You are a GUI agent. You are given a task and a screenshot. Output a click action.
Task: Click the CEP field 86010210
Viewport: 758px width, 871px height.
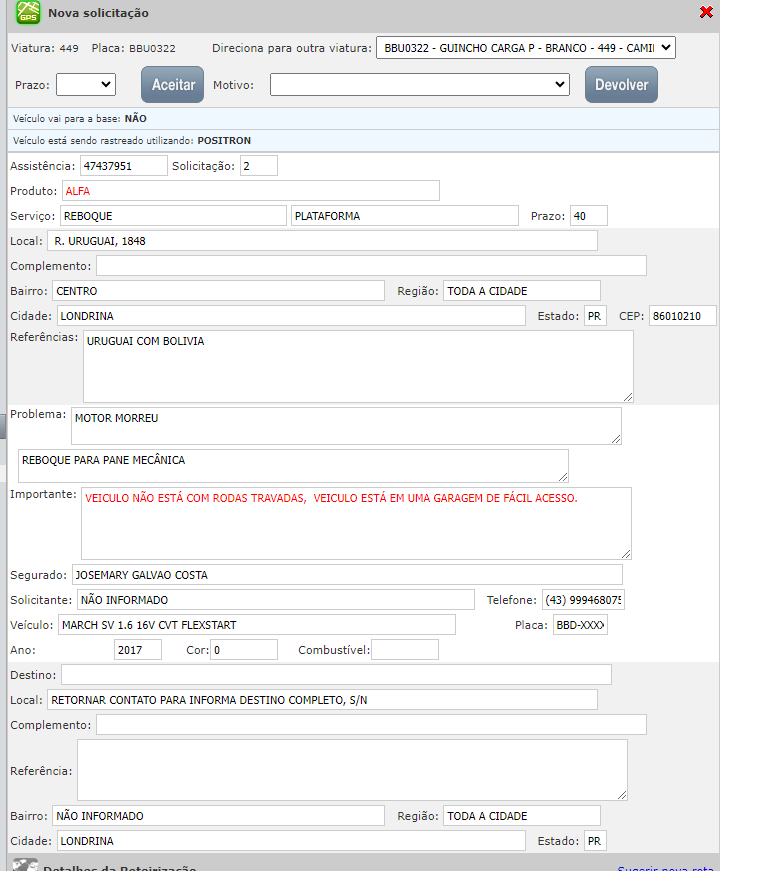(682, 316)
